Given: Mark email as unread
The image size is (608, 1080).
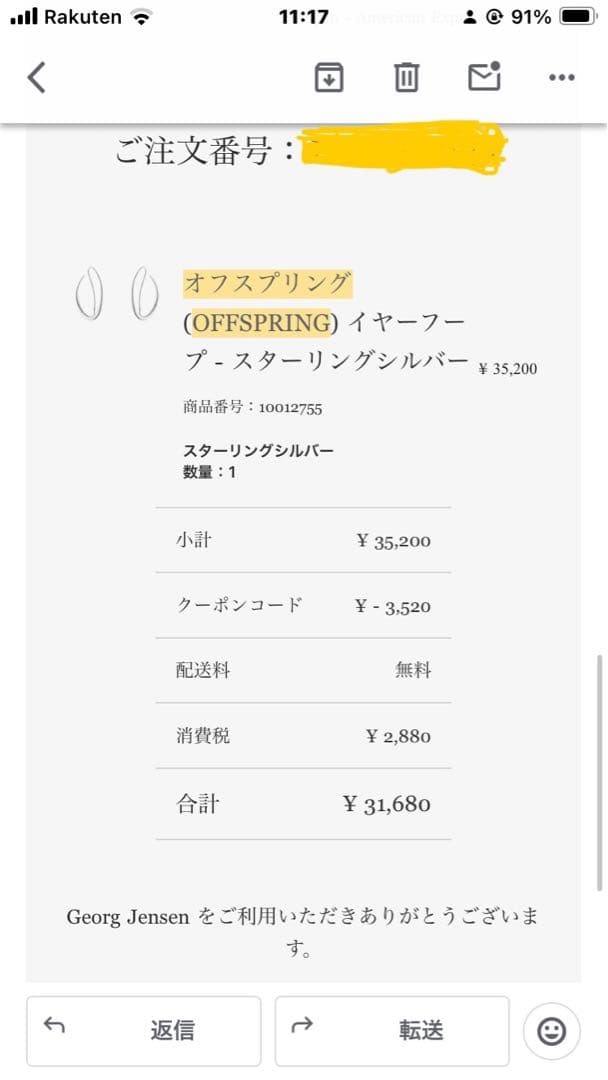Looking at the screenshot, I should point(484,76).
